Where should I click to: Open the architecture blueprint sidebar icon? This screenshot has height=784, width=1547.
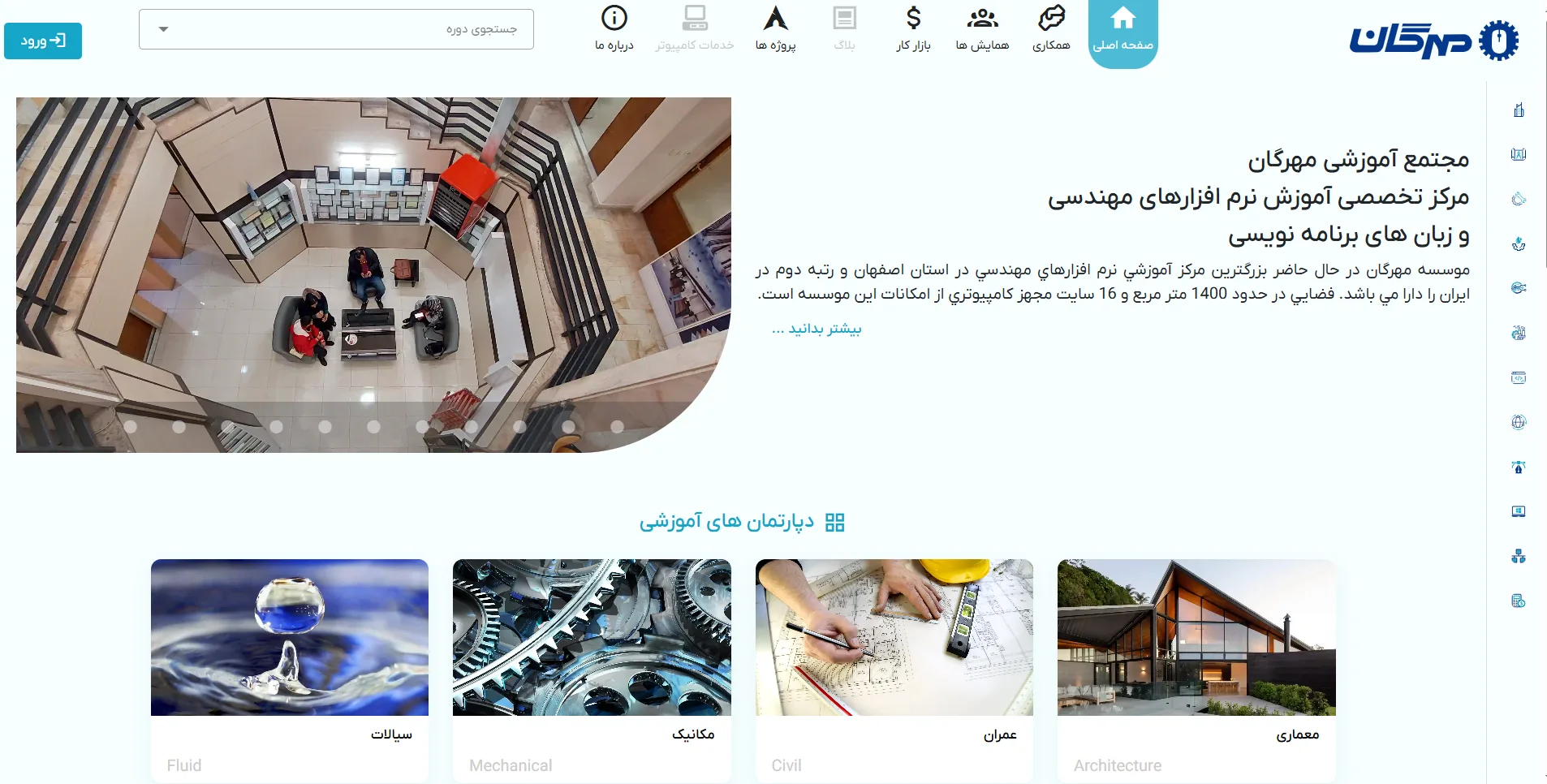(1519, 154)
